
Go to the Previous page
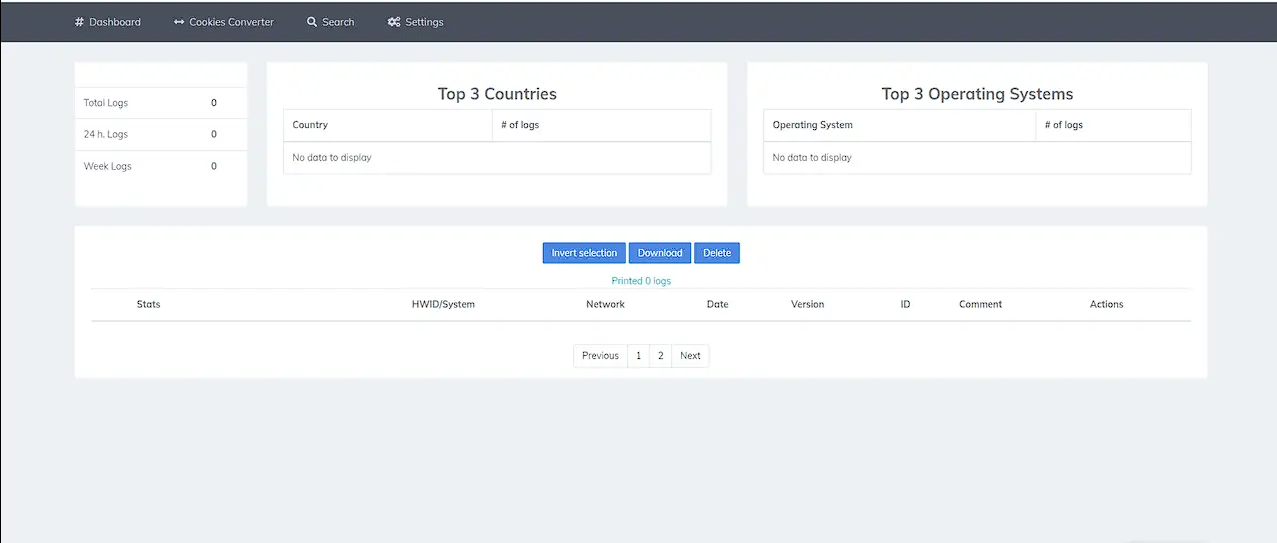(x=600, y=356)
